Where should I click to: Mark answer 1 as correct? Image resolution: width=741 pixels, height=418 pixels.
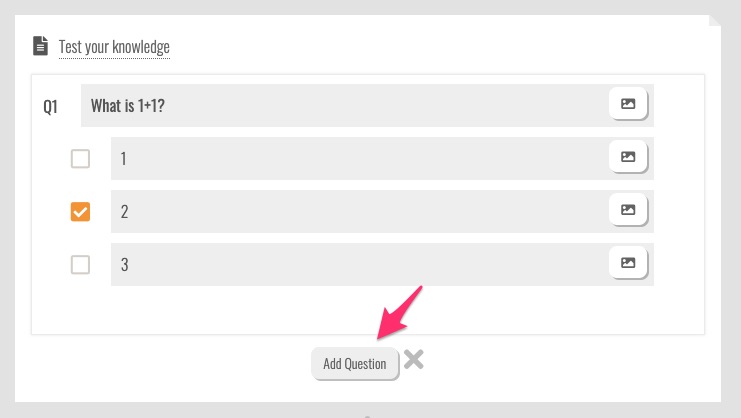80,158
